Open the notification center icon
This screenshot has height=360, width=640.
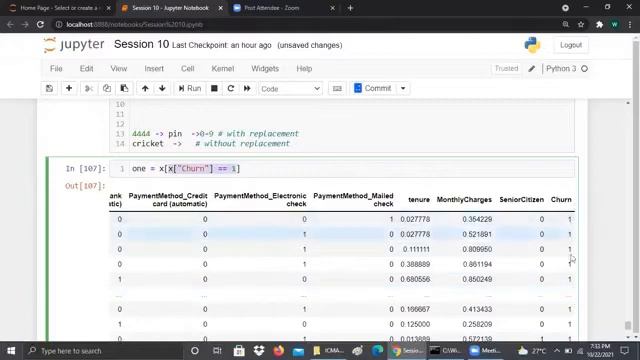click(624, 351)
